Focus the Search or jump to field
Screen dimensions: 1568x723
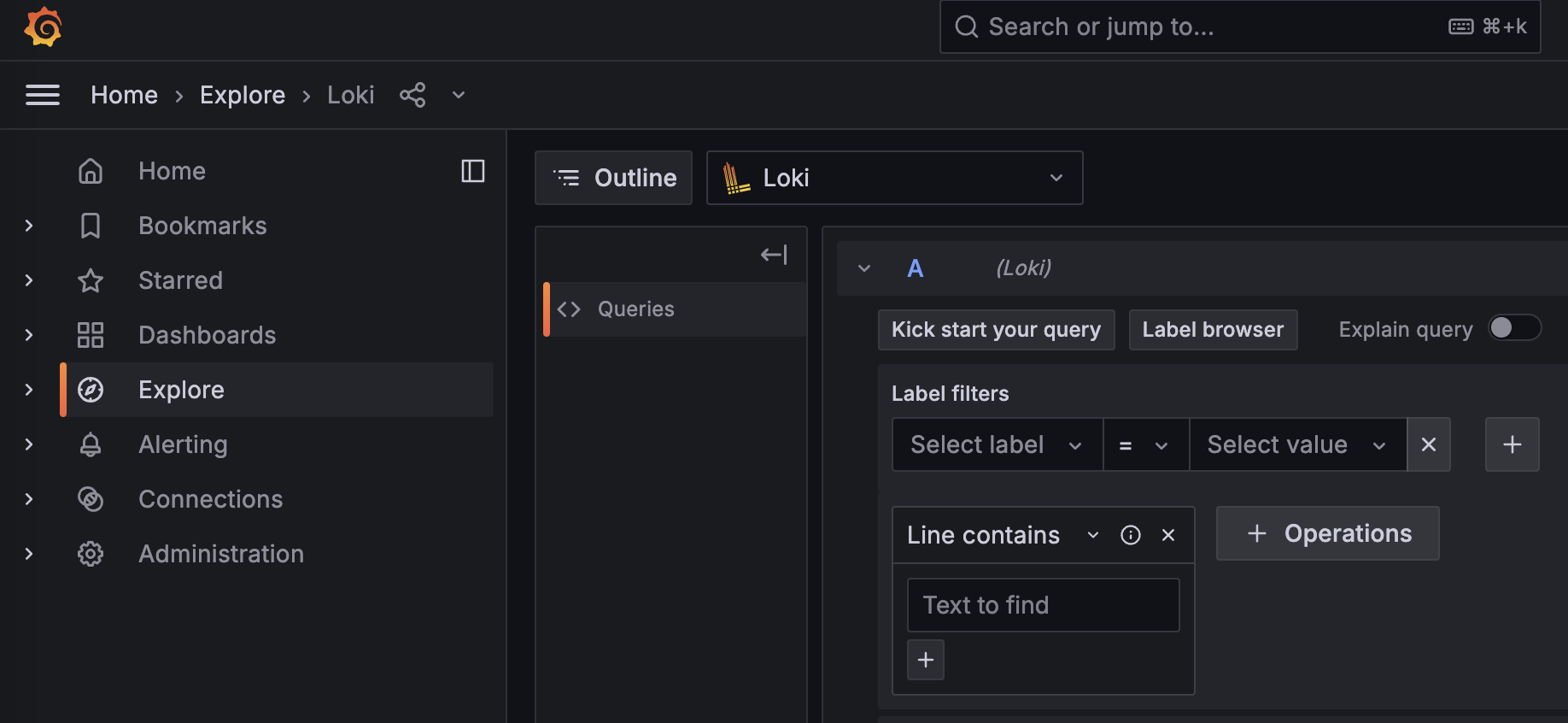[x=1240, y=26]
